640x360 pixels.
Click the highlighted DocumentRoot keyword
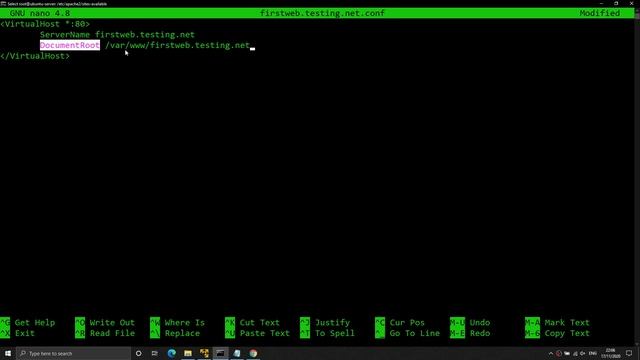coord(70,45)
